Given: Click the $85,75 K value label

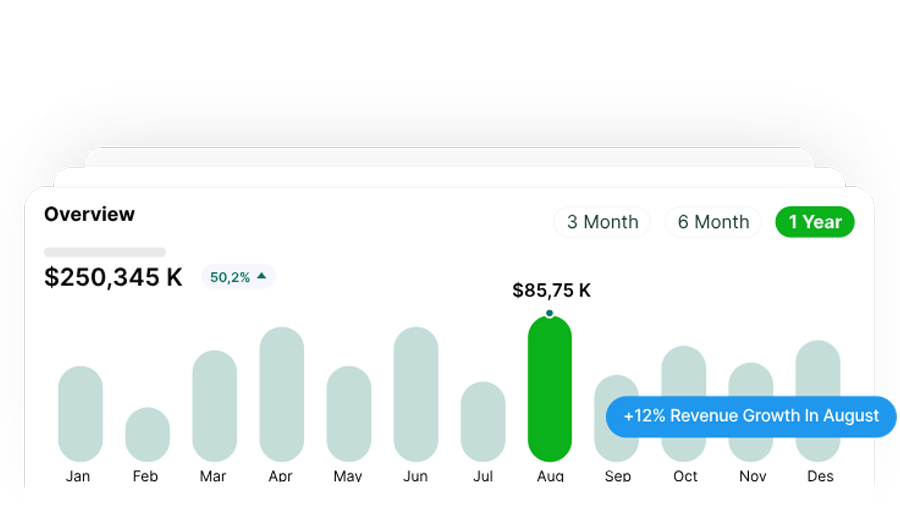Looking at the screenshot, I should (551, 291).
